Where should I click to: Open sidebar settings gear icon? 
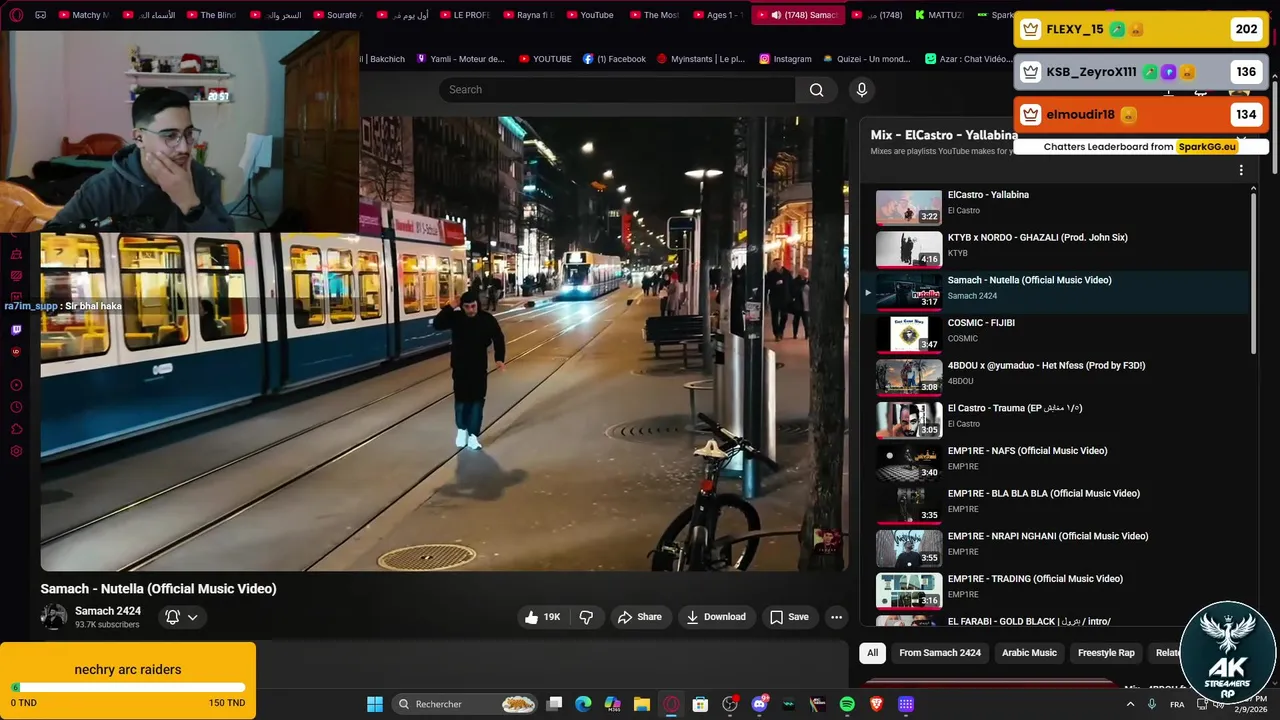16,451
